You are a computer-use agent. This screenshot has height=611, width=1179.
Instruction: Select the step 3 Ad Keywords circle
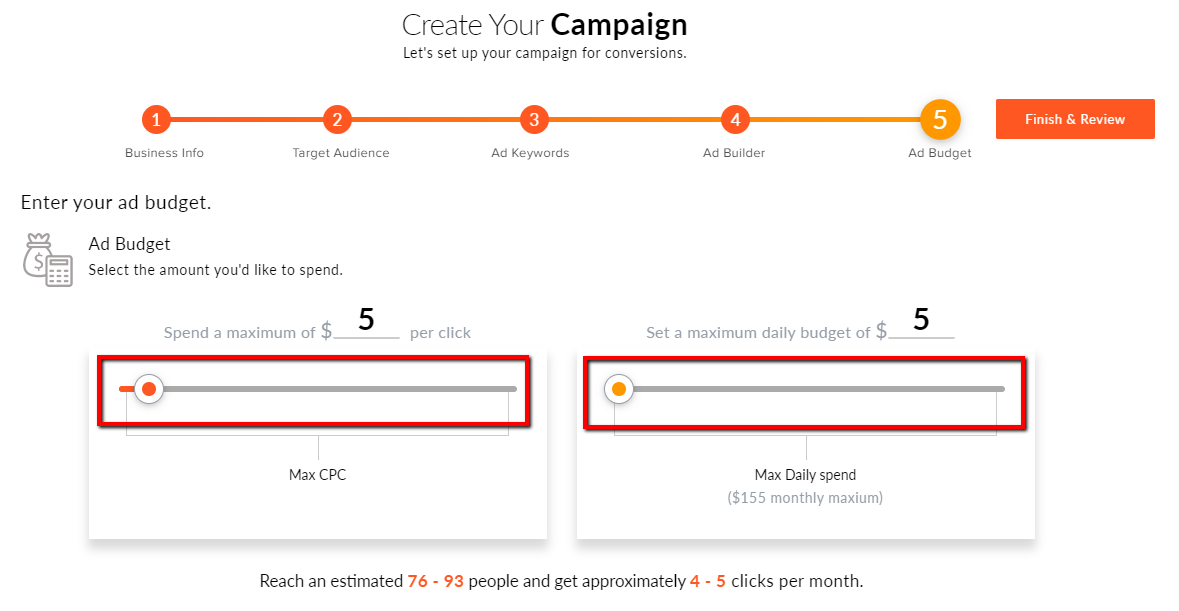coord(534,119)
